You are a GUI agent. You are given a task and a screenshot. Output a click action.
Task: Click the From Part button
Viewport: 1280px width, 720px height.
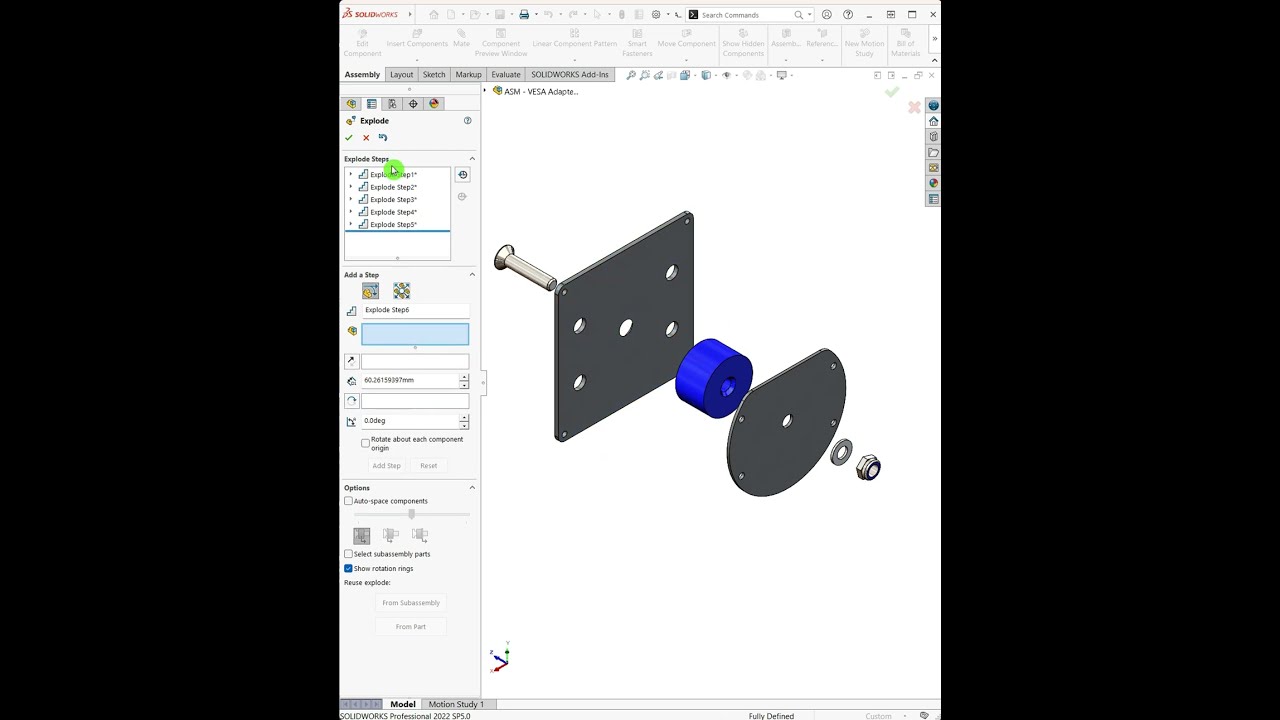pyautogui.click(x=411, y=627)
